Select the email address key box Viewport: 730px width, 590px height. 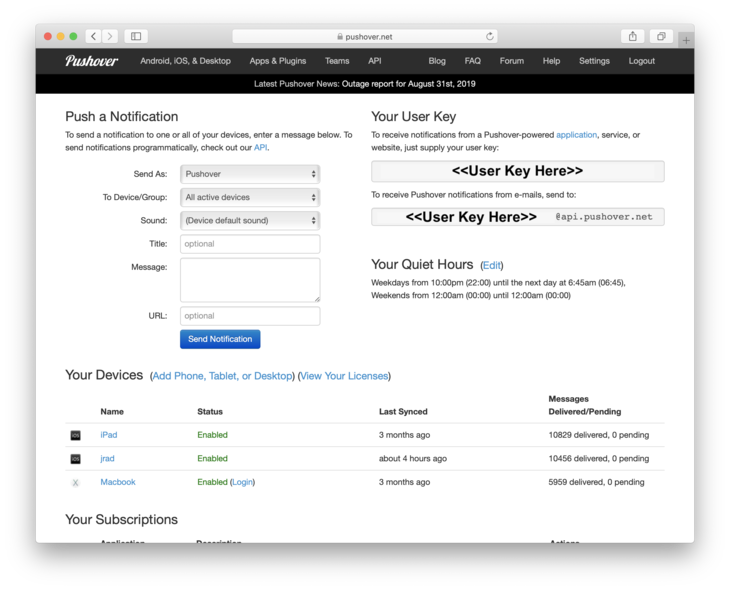coord(518,217)
